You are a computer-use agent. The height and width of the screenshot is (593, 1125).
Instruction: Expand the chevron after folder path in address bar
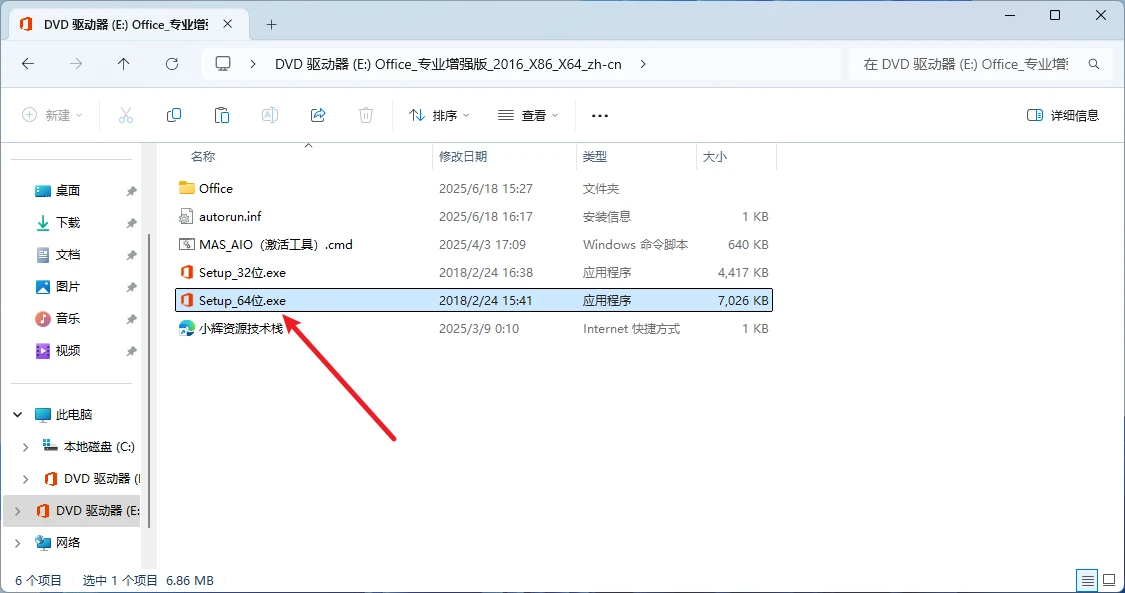[643, 64]
